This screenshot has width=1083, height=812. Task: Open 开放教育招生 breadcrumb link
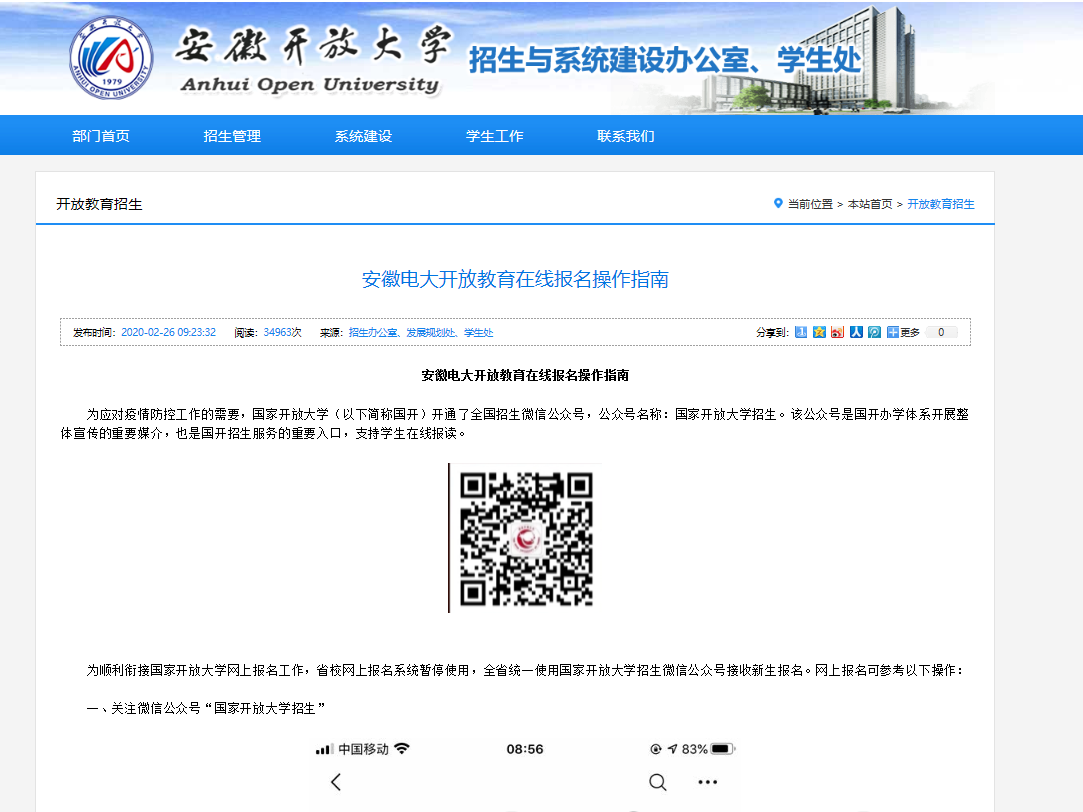click(x=941, y=204)
